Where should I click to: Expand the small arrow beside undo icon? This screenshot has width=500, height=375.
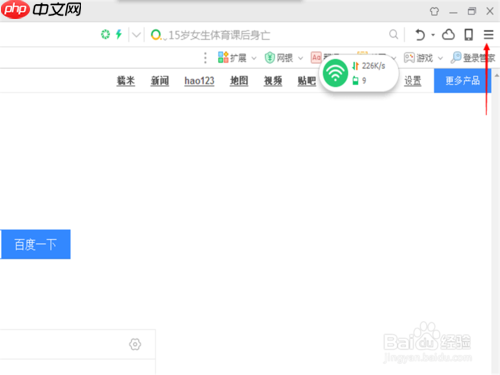pos(433,35)
